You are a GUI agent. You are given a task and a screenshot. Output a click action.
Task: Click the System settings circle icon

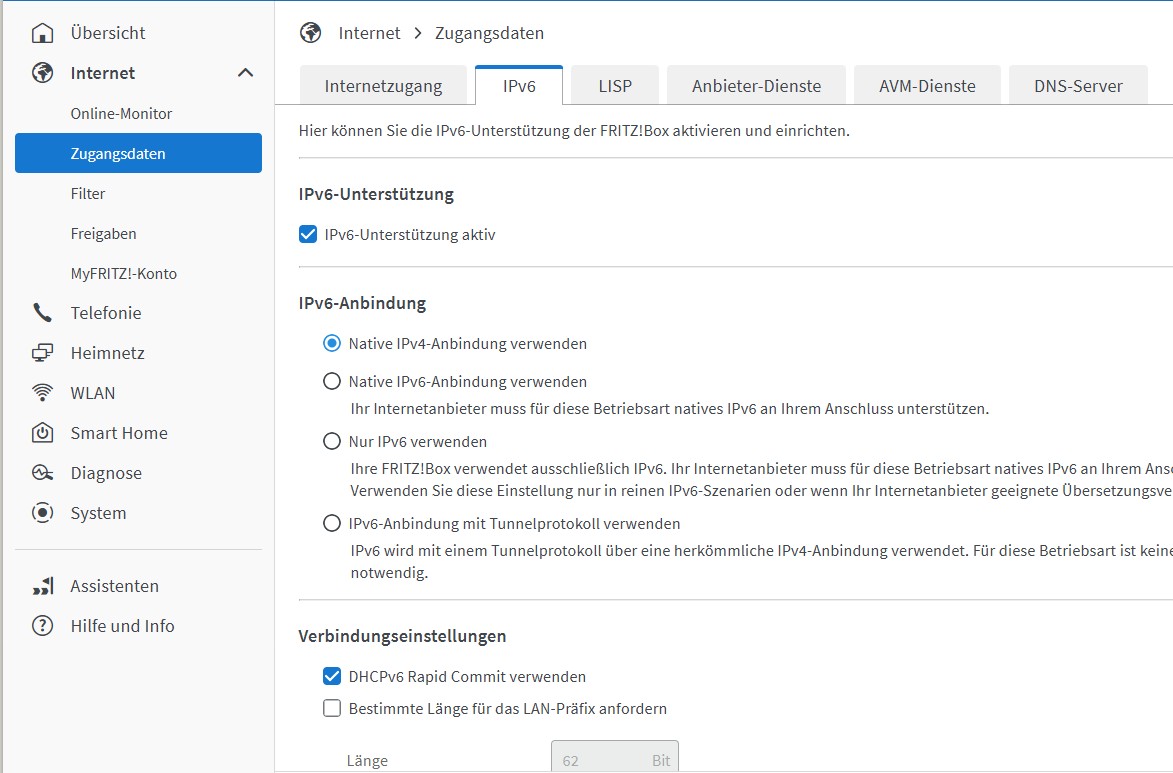pos(43,513)
